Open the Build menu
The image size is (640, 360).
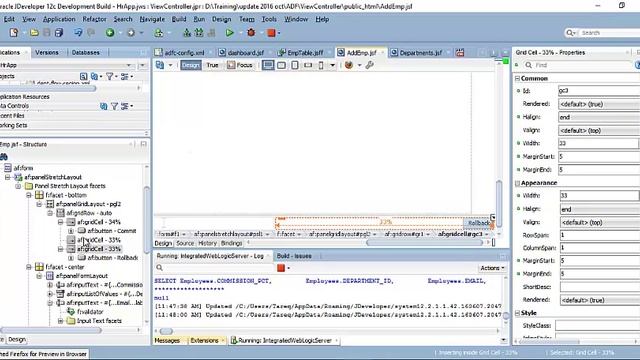(x=179, y=19)
